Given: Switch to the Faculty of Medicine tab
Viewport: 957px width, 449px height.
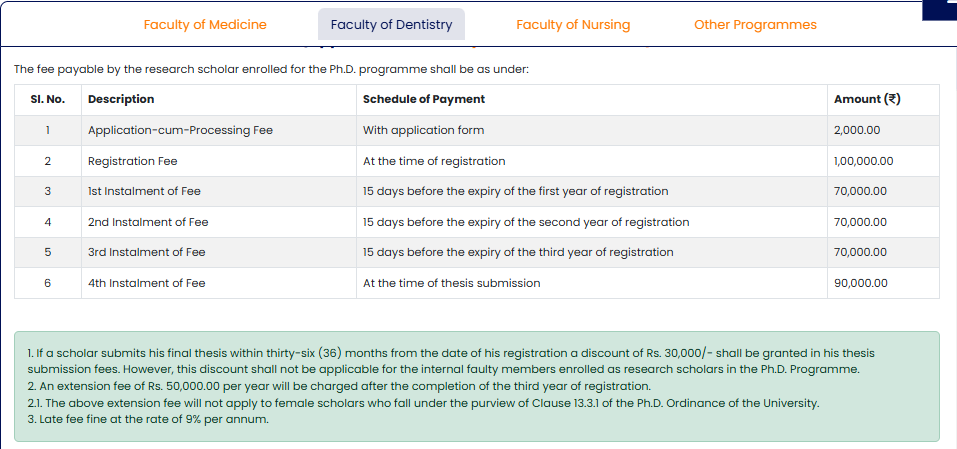Looking at the screenshot, I should tap(205, 25).
